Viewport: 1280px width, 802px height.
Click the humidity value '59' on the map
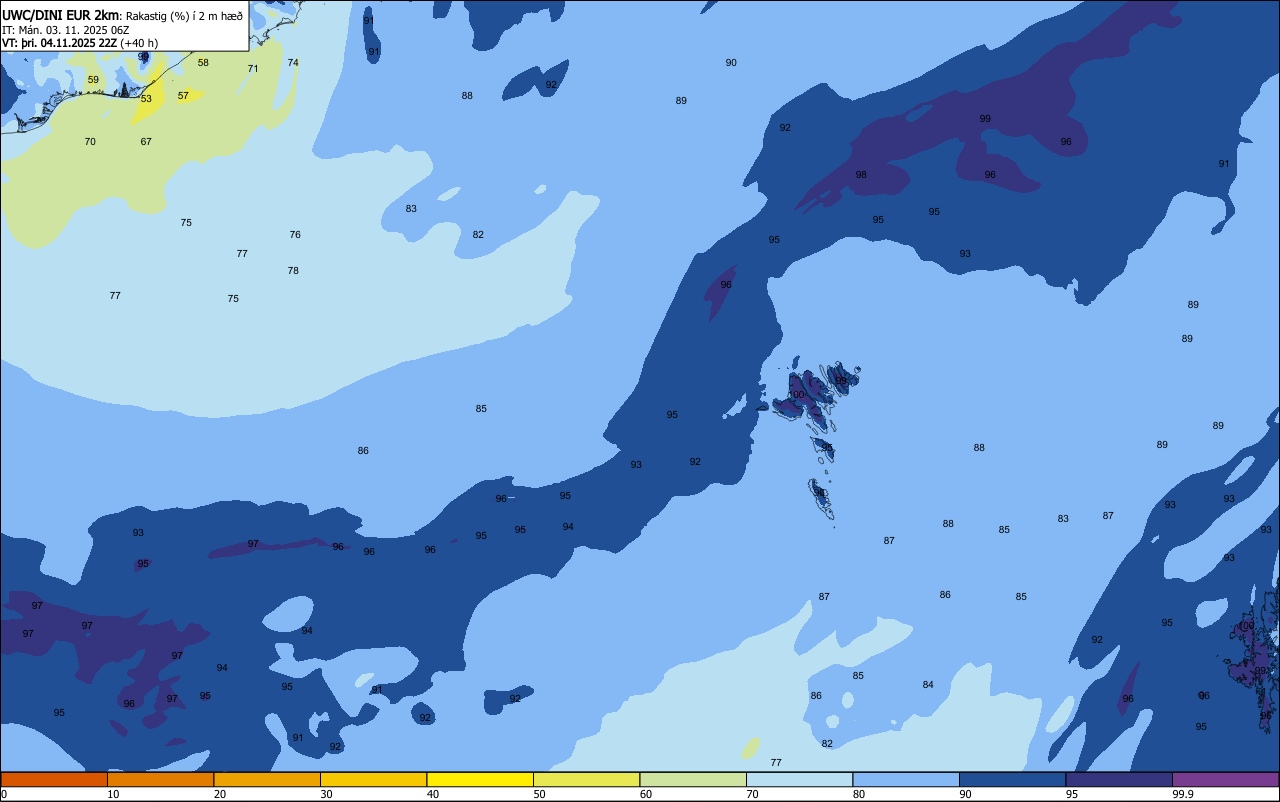93,80
